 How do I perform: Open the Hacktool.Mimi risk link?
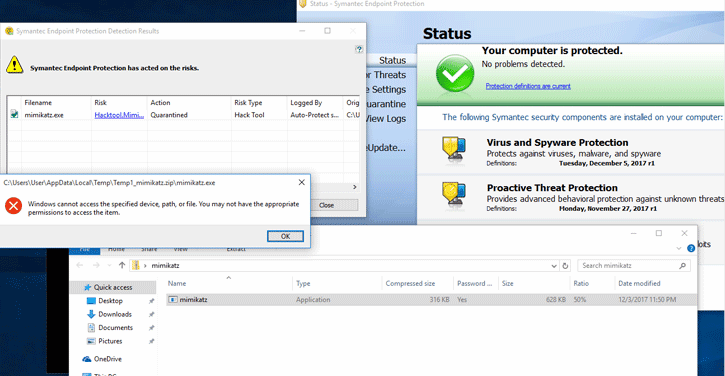(119, 115)
